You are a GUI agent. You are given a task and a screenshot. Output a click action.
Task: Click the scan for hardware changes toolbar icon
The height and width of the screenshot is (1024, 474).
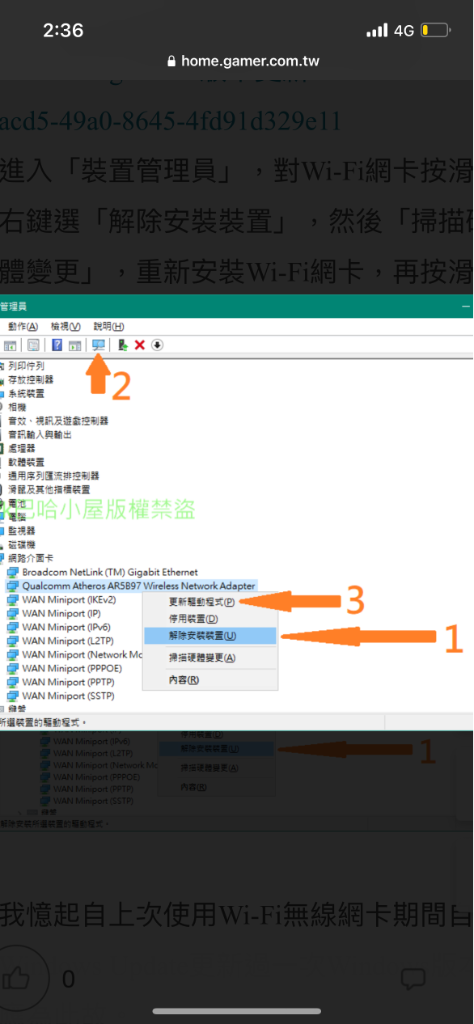99,345
